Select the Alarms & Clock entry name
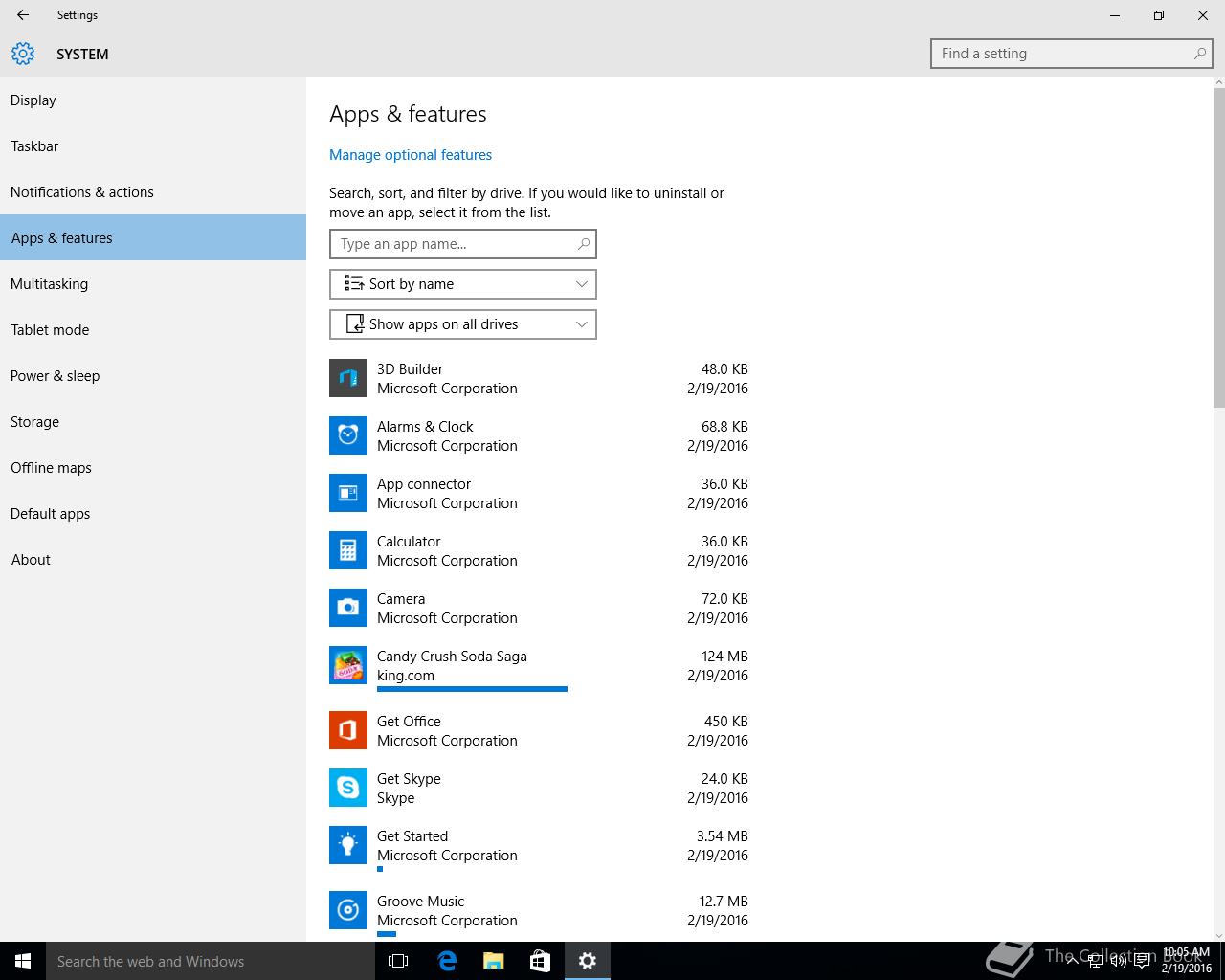This screenshot has width=1225, height=980. pyautogui.click(x=425, y=427)
